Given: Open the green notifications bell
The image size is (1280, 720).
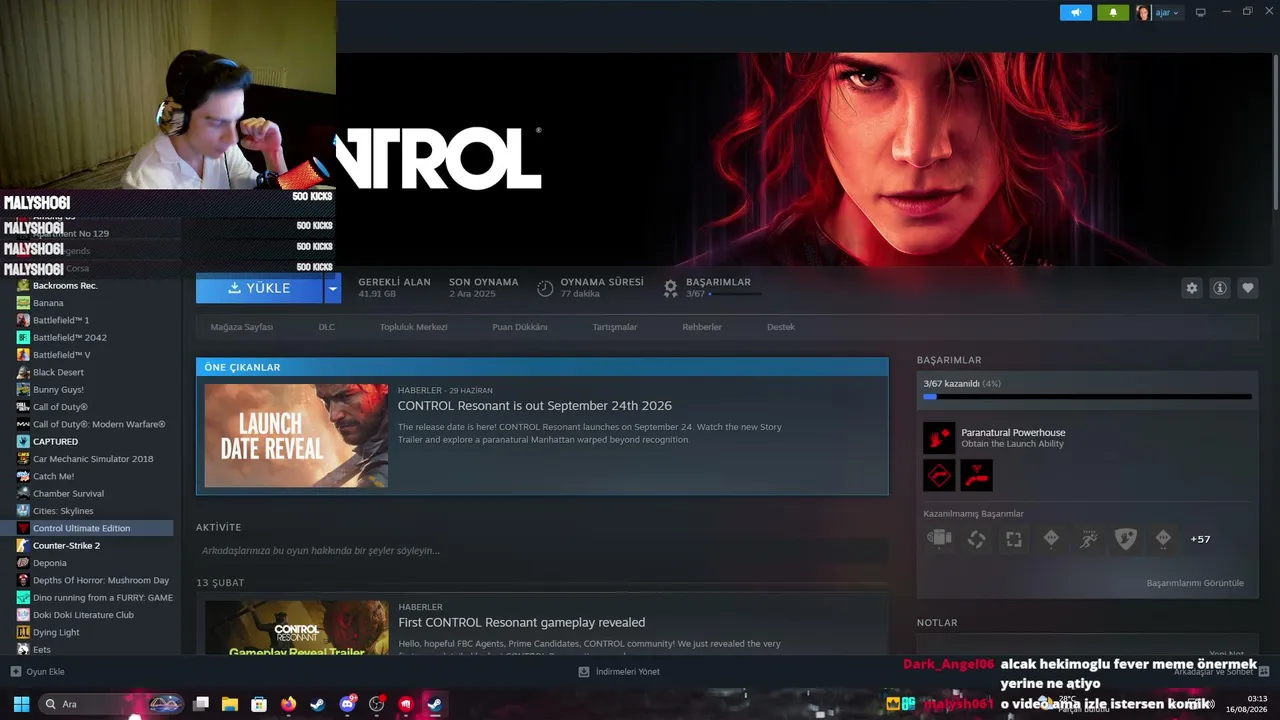Looking at the screenshot, I should click(1113, 13).
